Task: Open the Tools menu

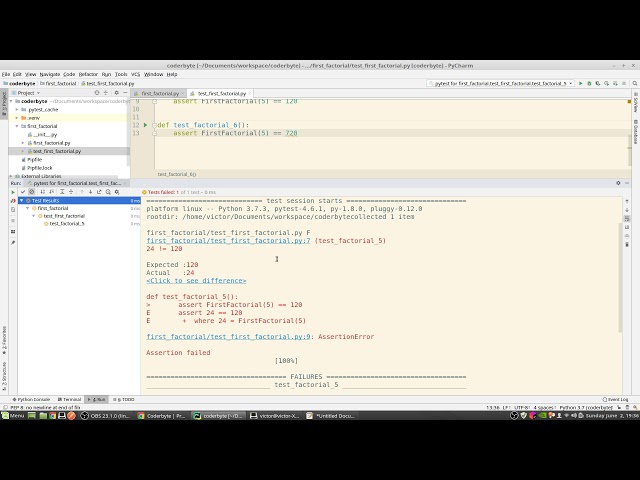Action: [x=121, y=74]
